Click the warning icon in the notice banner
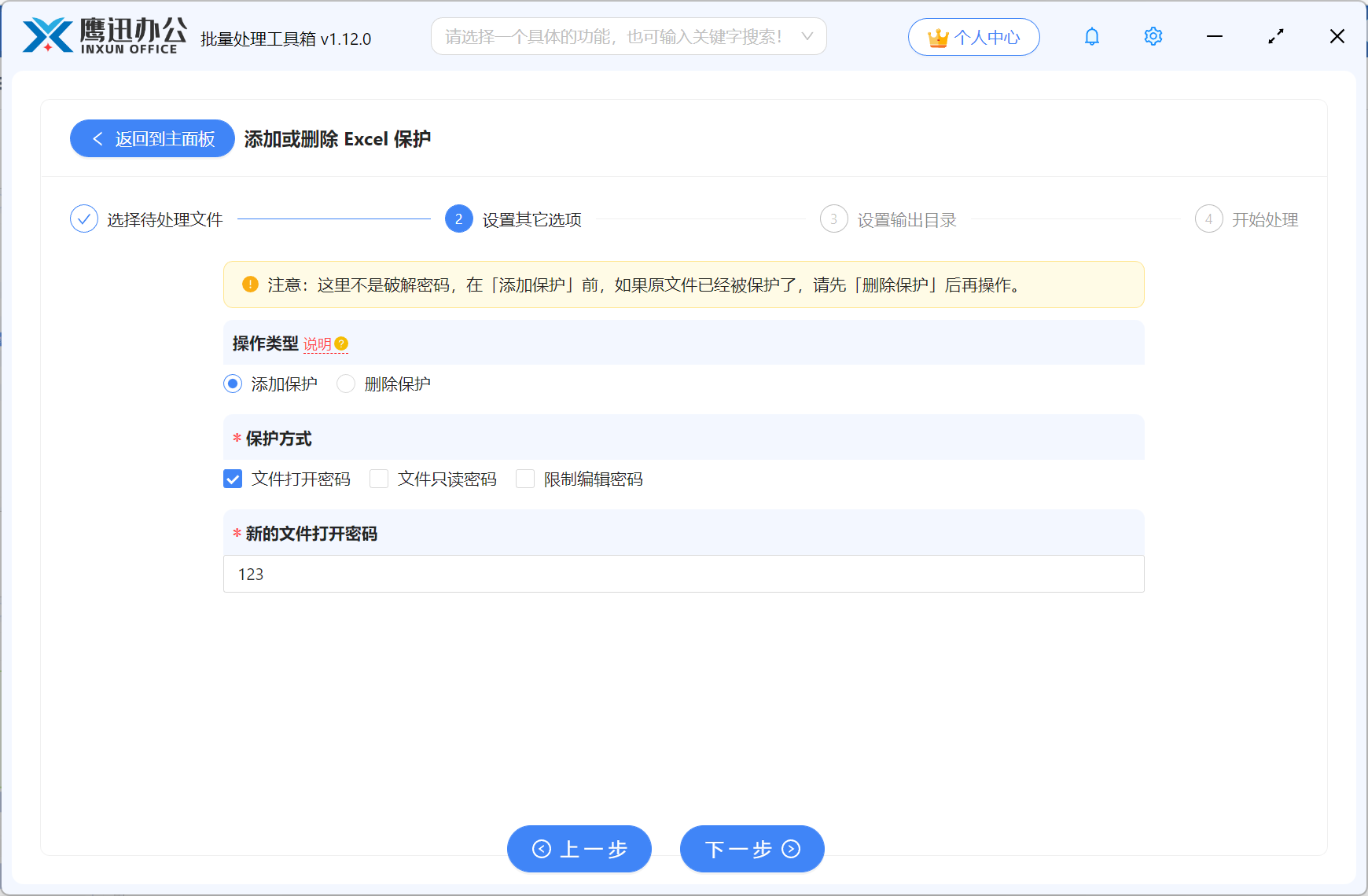The image size is (1368, 896). tap(248, 285)
